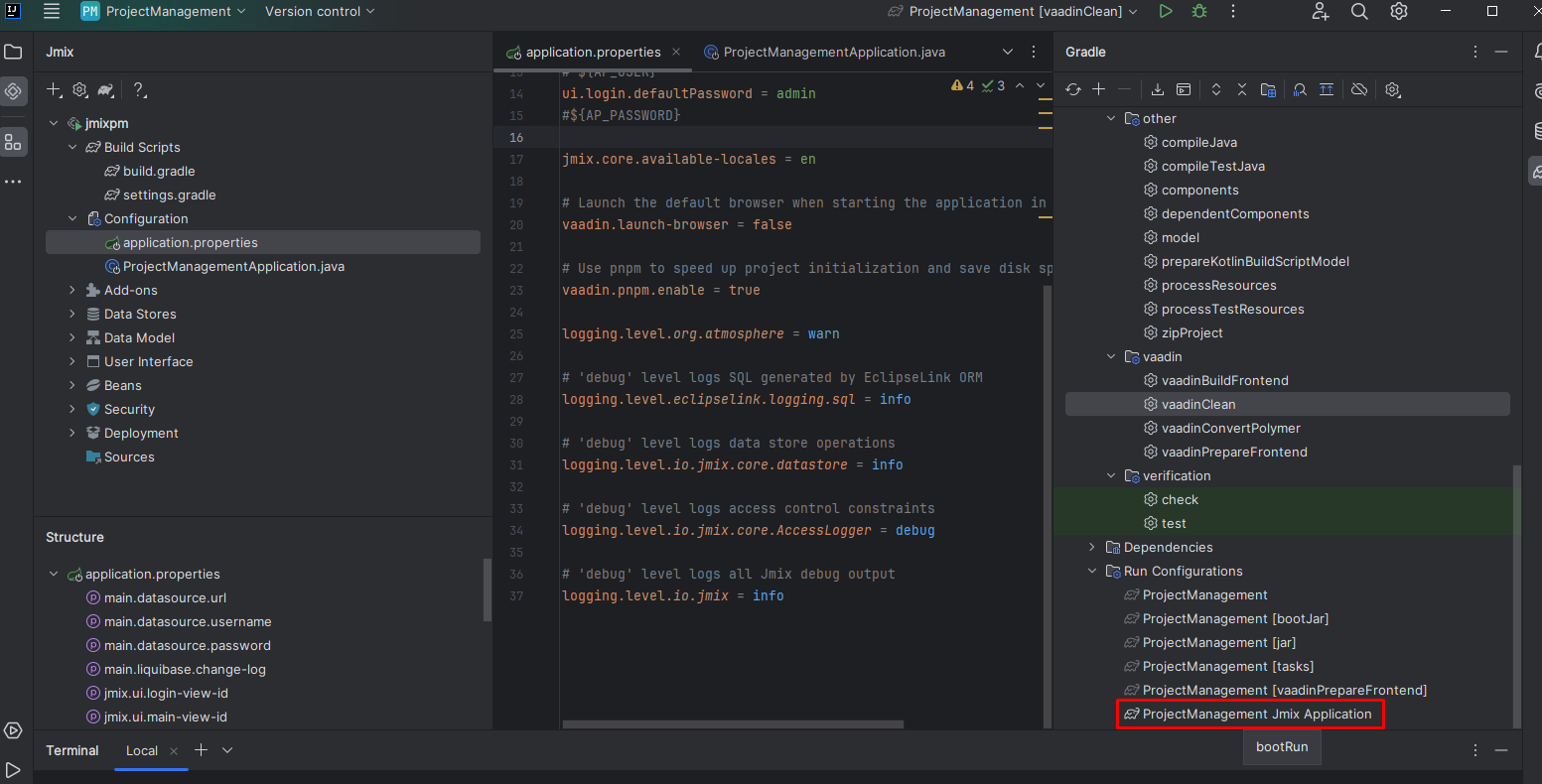Select the Jmix tool window icon
The height and width of the screenshot is (784, 1542).
pos(13,91)
